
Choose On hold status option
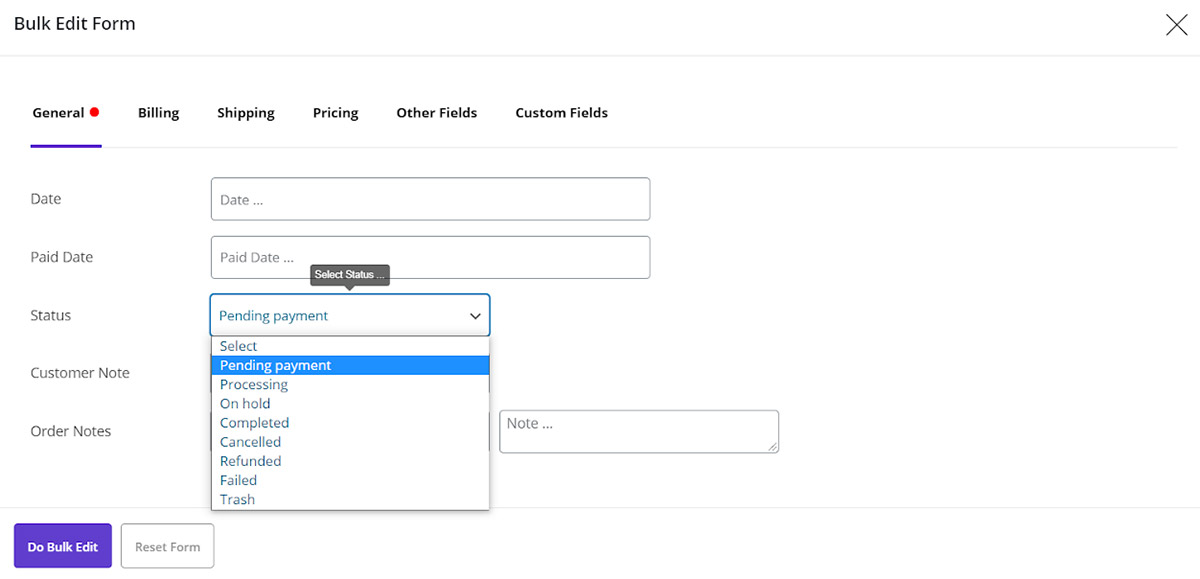pyautogui.click(x=245, y=403)
